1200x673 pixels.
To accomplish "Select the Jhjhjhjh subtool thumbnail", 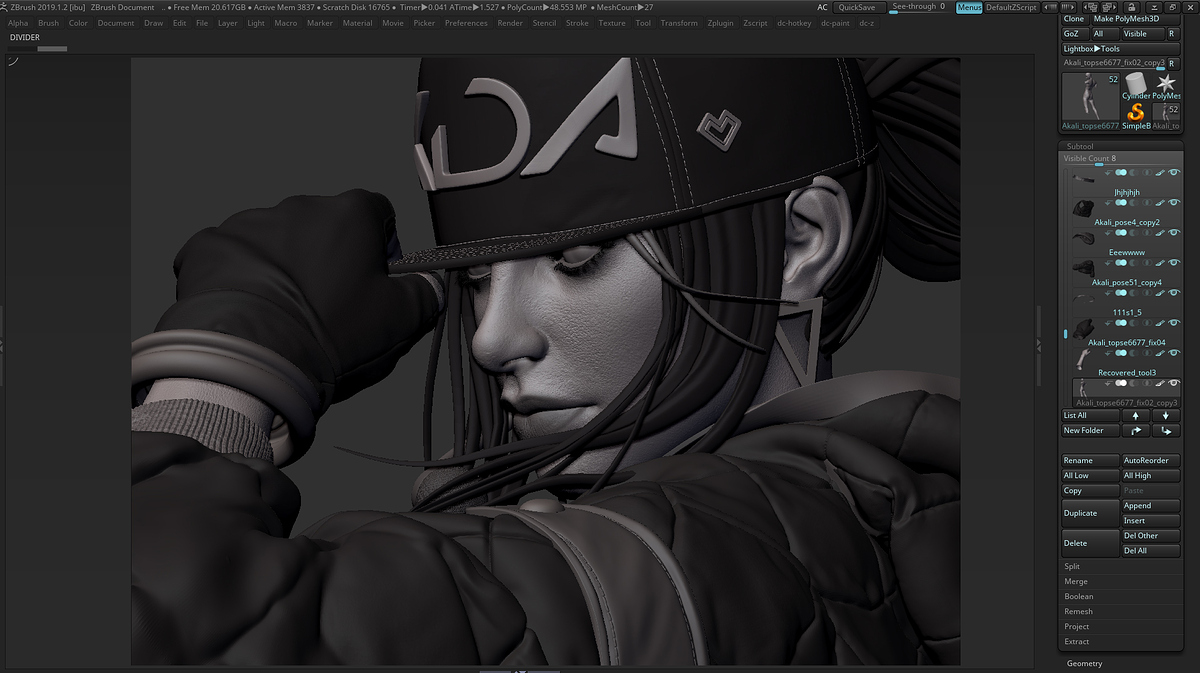I will (1083, 178).
